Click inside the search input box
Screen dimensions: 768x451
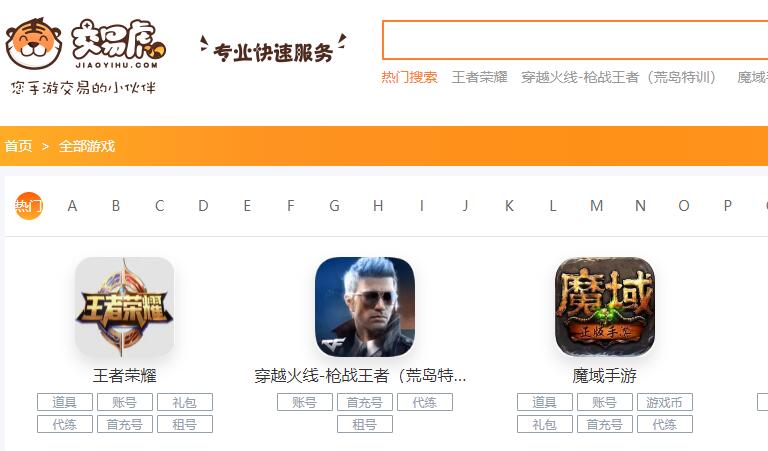(575, 40)
